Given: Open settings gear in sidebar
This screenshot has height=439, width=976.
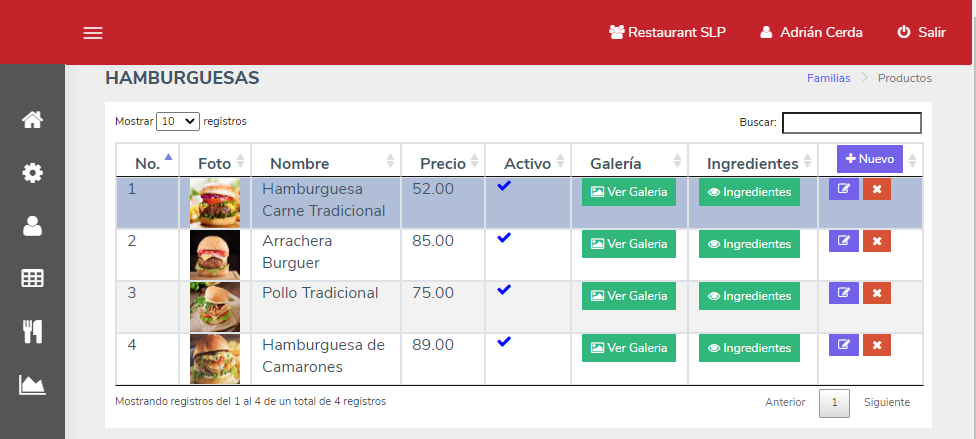Looking at the screenshot, I should [32, 172].
